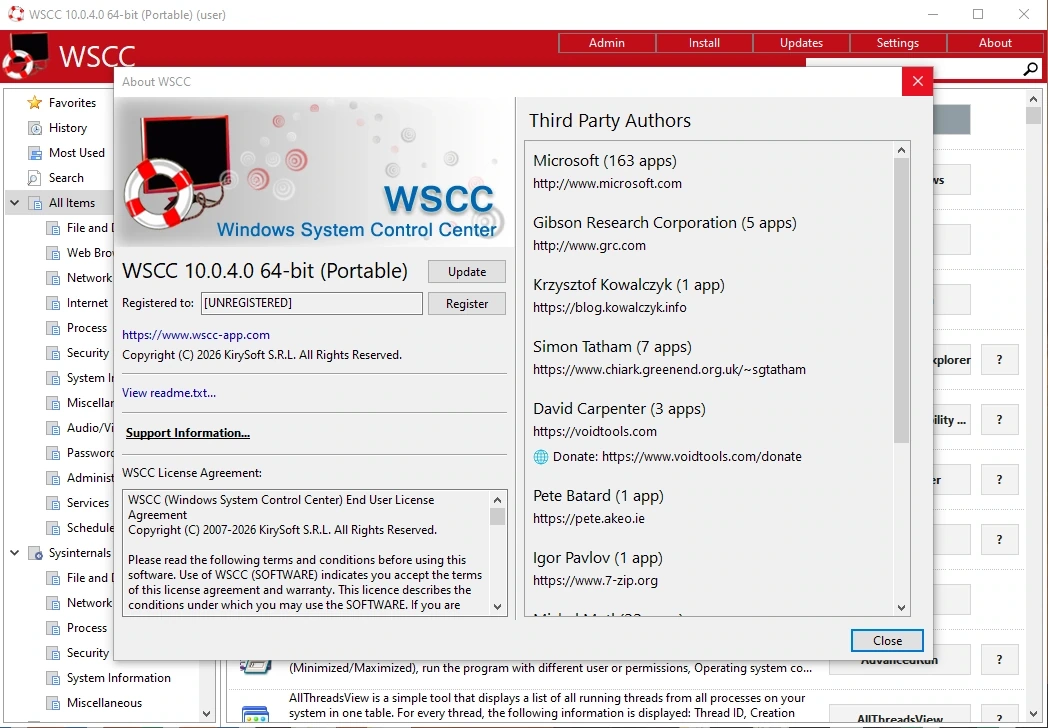Click the License Agreement scrollbar thumb
The width and height of the screenshot is (1048, 728).
coord(497,517)
